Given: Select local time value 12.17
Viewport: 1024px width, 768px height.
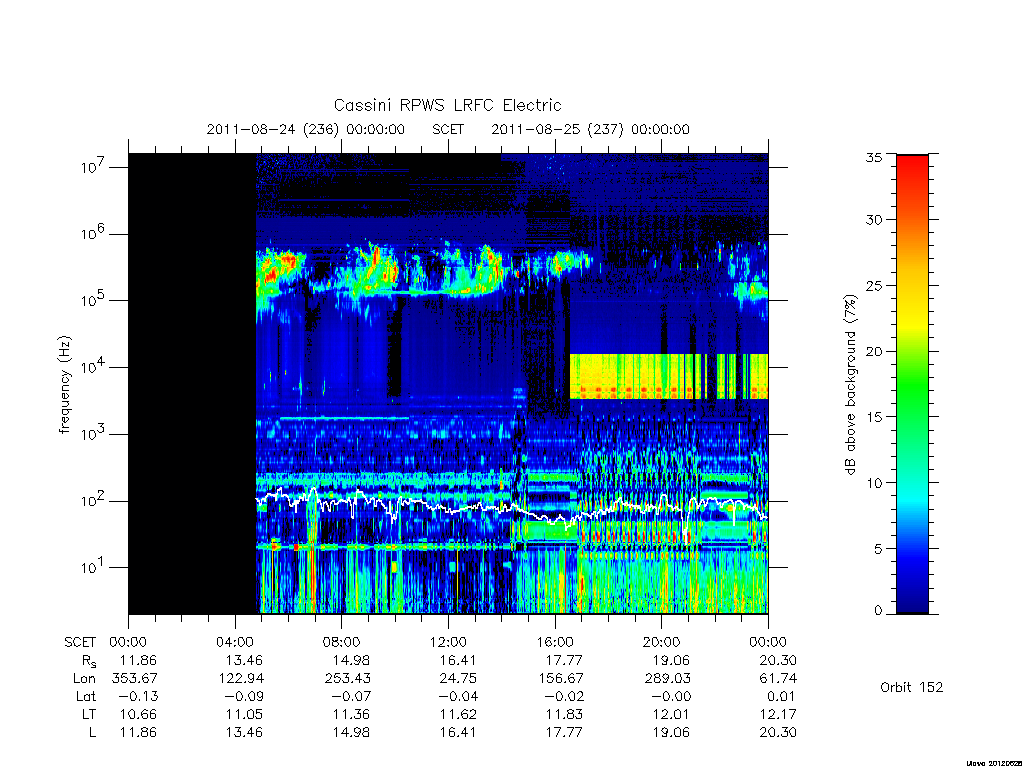Looking at the screenshot, I should point(778,714).
